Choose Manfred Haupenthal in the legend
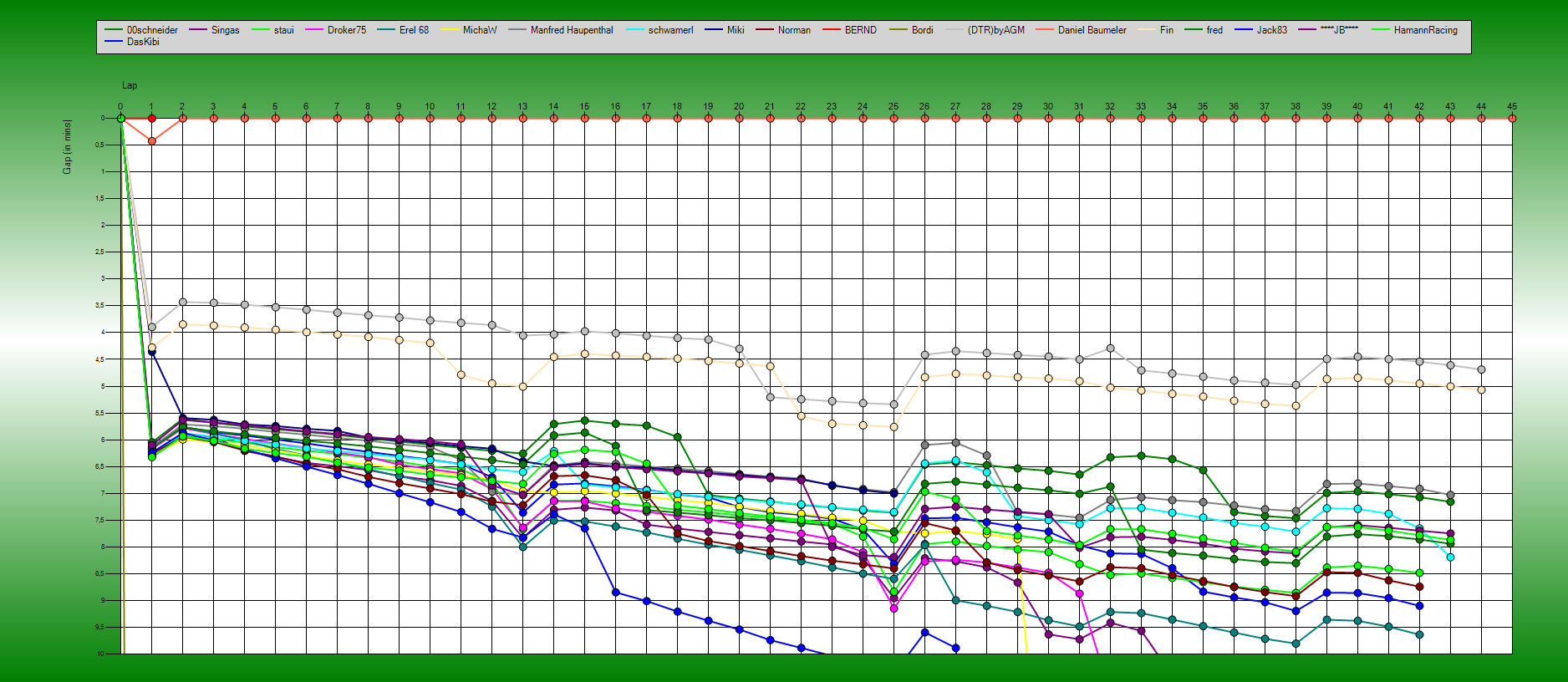The image size is (1568, 682). (x=561, y=30)
